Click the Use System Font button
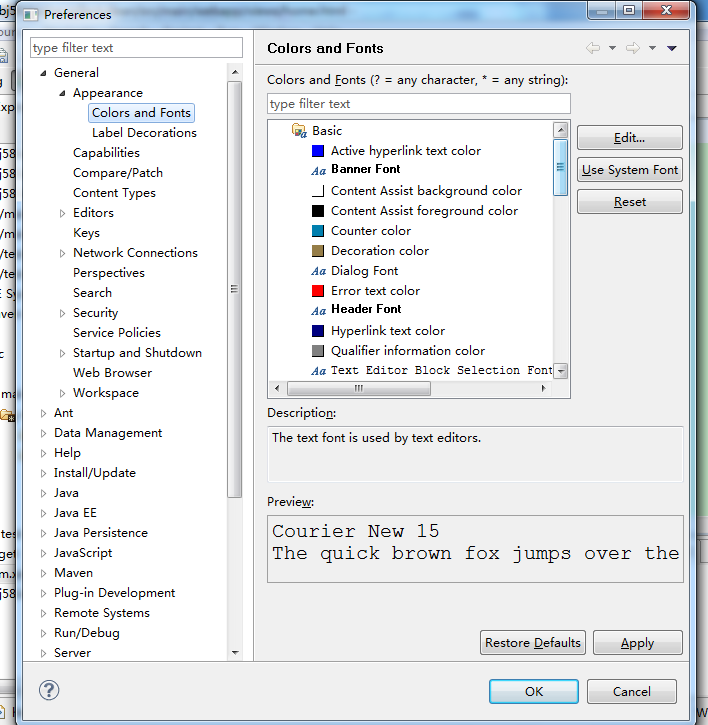 pos(630,170)
